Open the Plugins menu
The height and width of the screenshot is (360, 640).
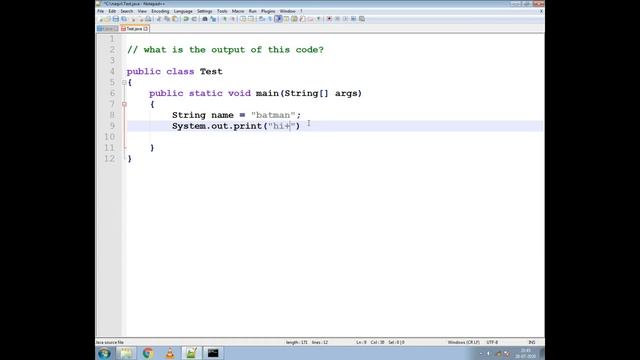[x=268, y=11]
